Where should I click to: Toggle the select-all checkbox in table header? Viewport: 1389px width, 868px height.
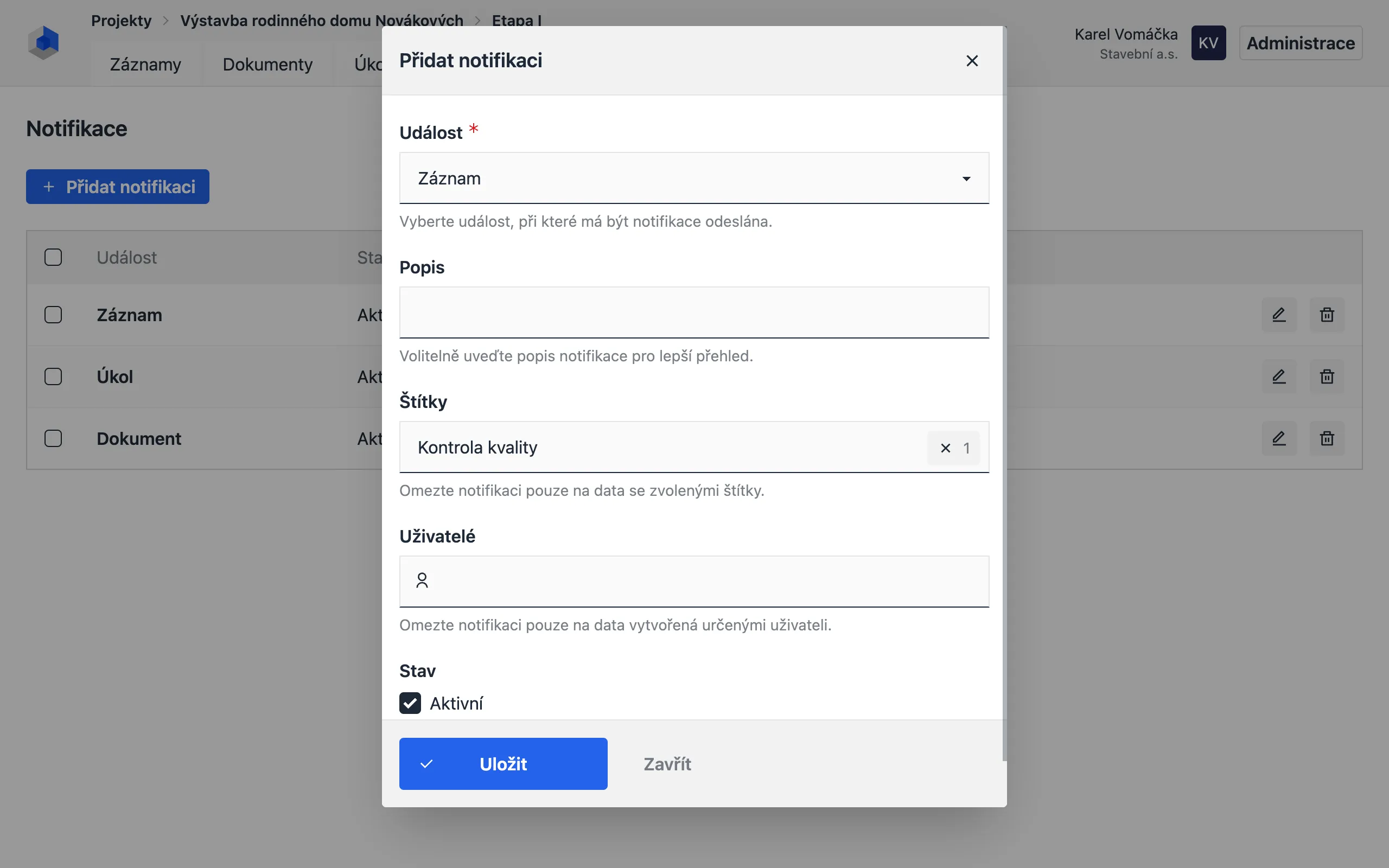click(x=53, y=257)
